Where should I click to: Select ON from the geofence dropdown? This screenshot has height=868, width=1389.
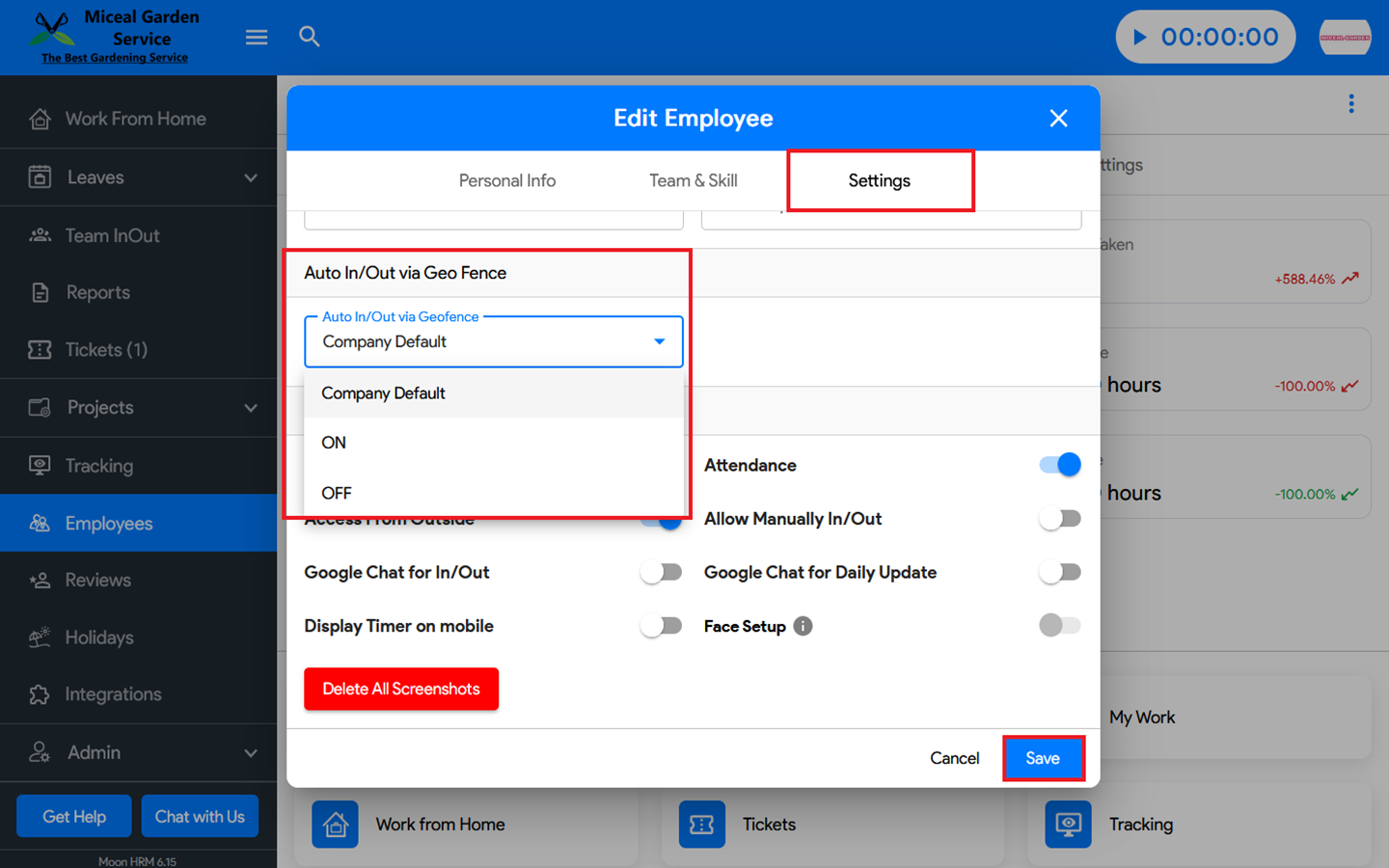click(x=334, y=443)
